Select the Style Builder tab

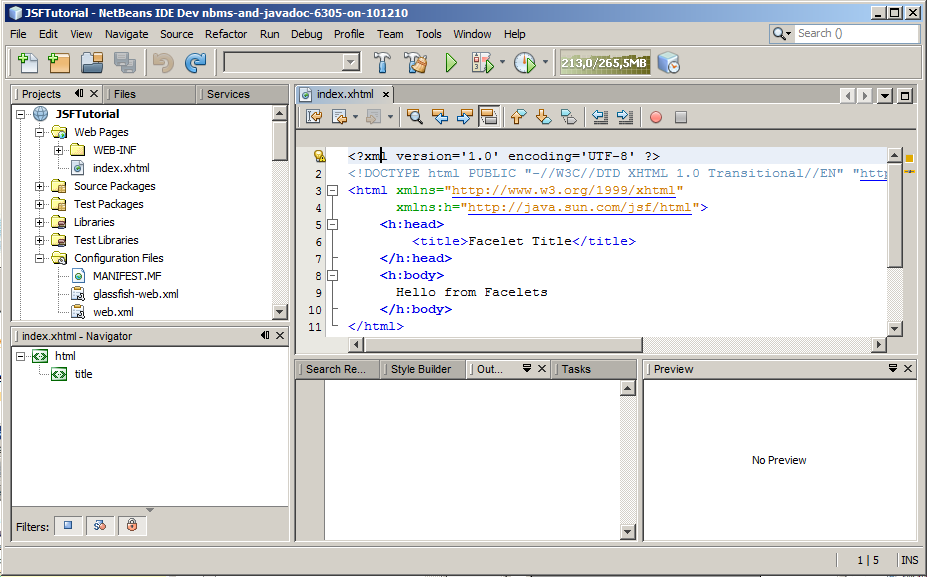tap(420, 369)
